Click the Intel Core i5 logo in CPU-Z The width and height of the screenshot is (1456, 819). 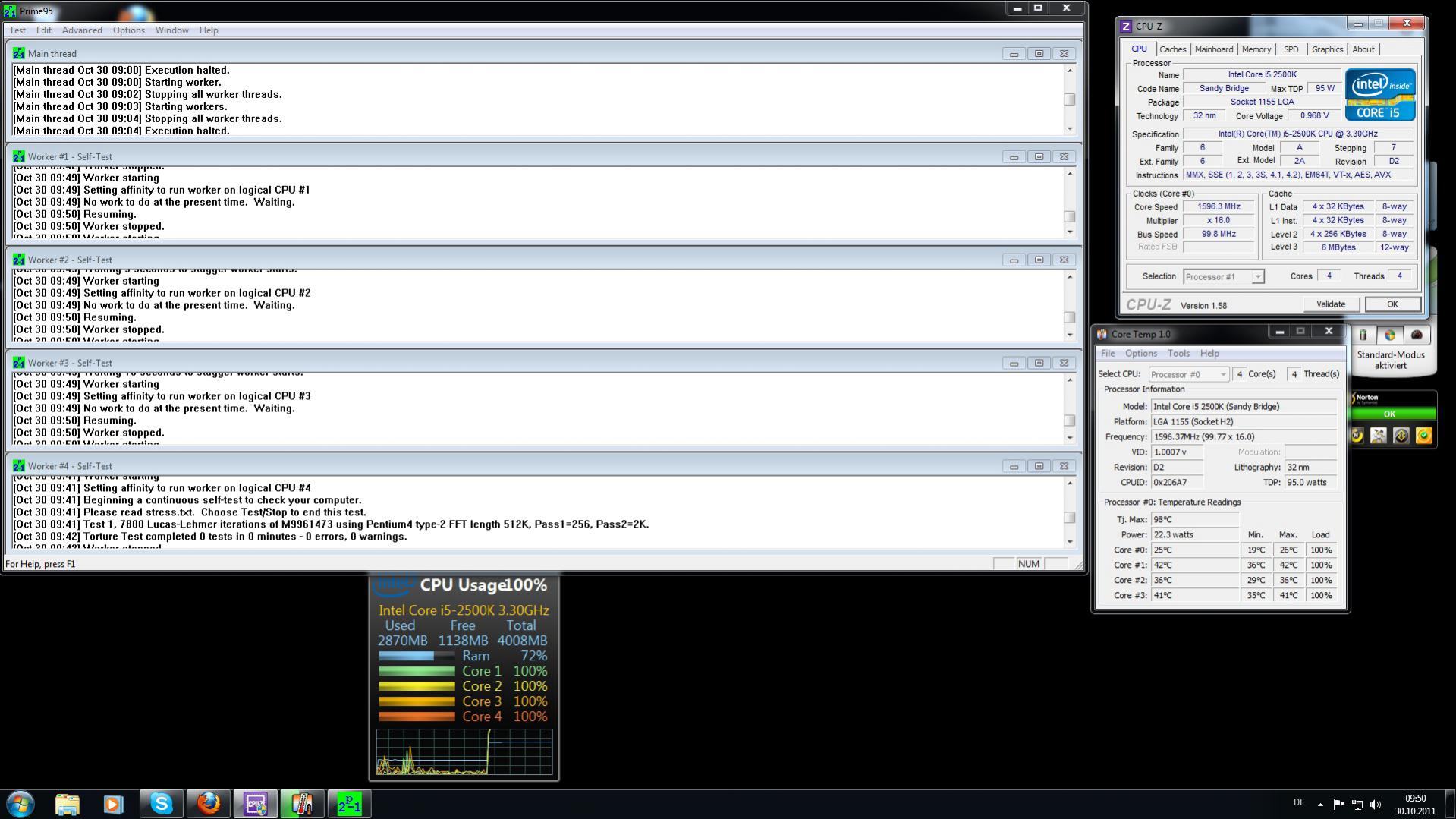(x=1380, y=95)
